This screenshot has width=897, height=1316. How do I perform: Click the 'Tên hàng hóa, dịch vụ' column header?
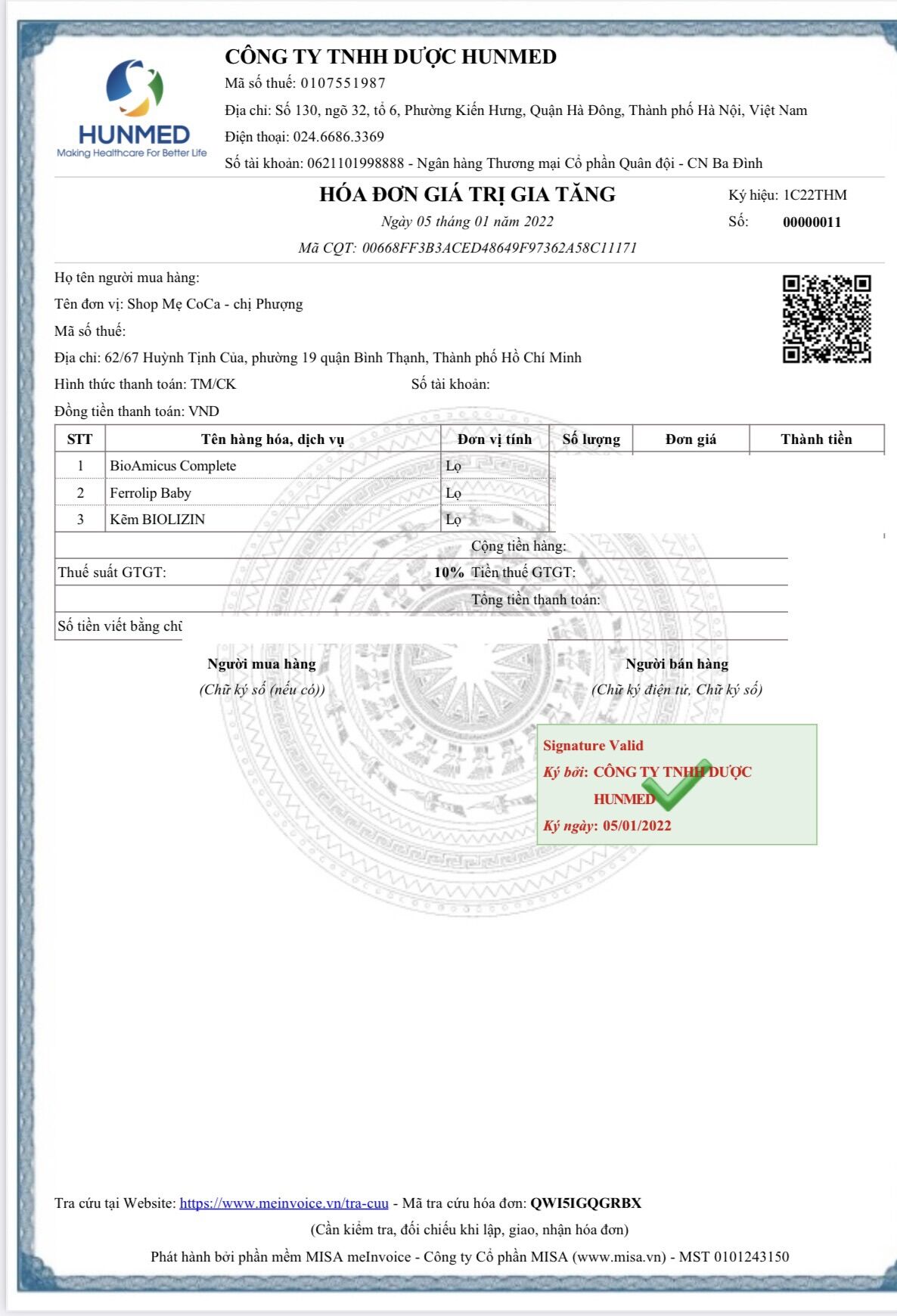273,439
